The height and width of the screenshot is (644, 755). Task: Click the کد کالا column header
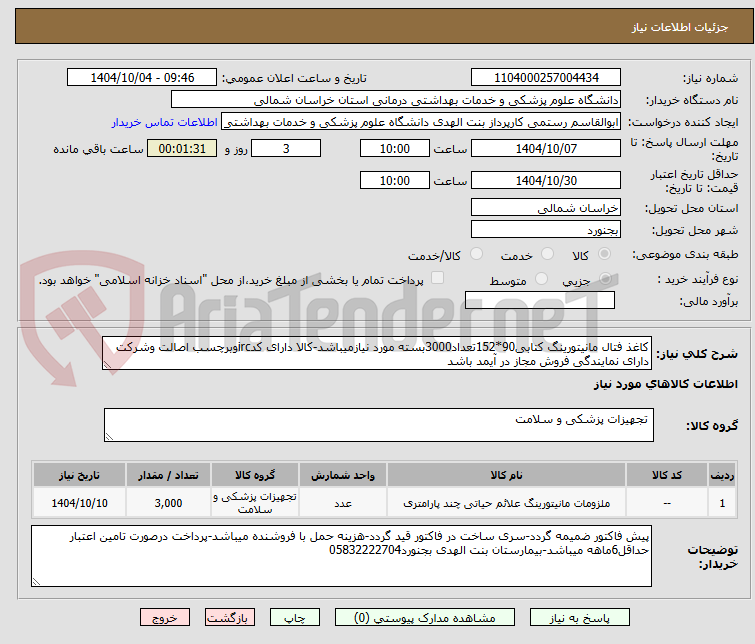coord(666,475)
